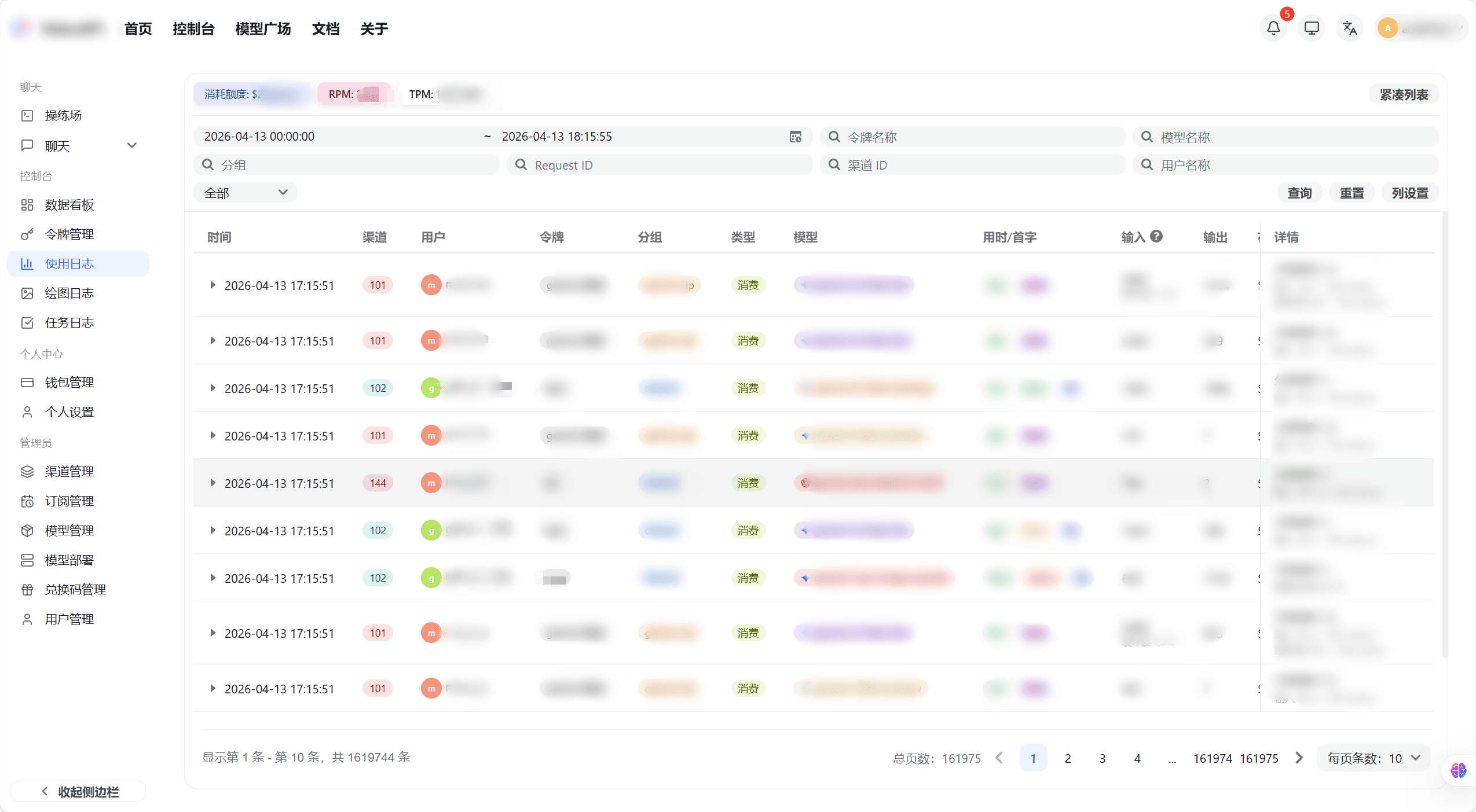Image resolution: width=1476 pixels, height=812 pixels.
Task: Open 兑换码管理 from the sidebar
Action: click(75, 590)
